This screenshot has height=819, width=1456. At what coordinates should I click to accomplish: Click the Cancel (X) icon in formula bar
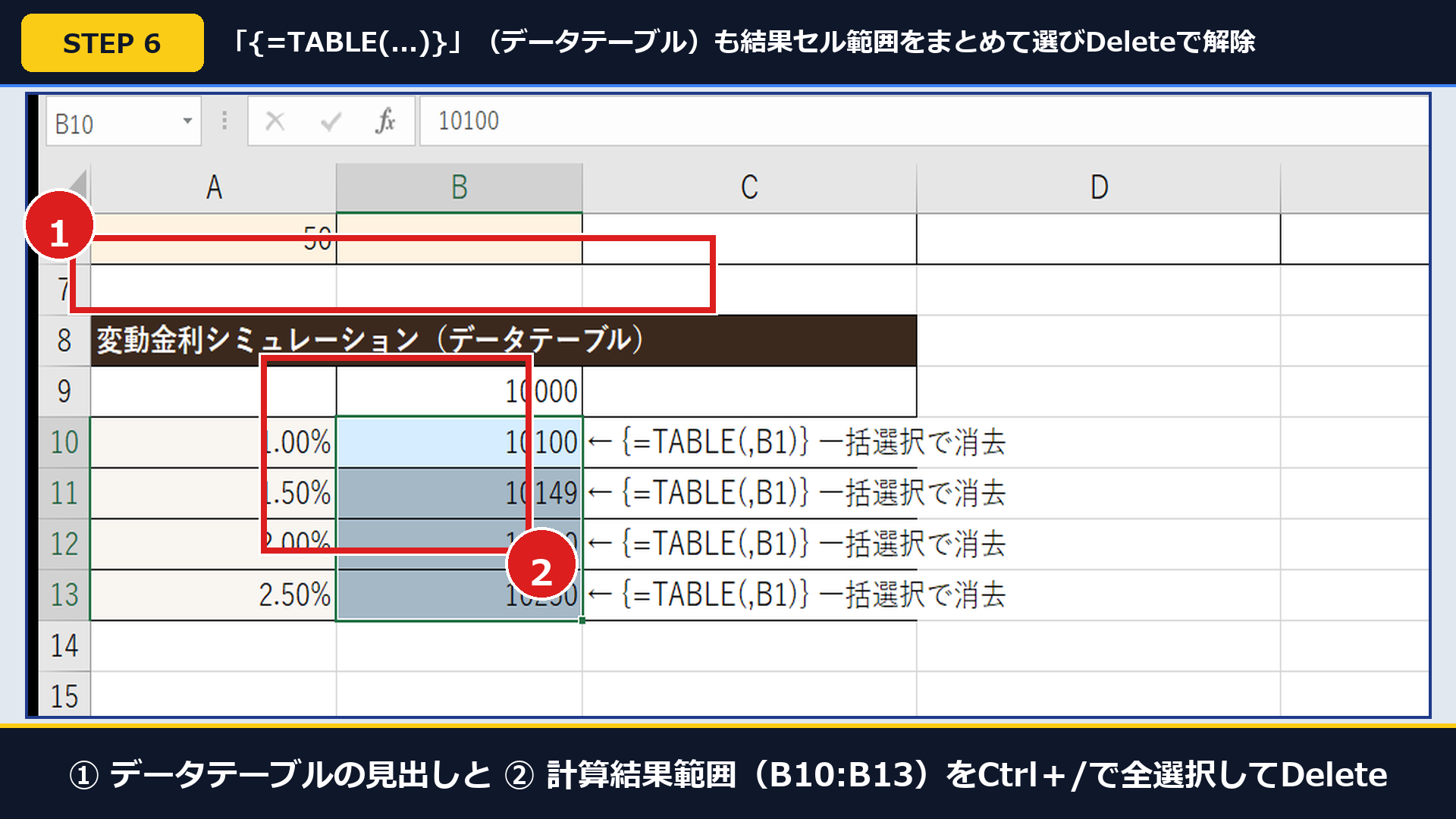[x=275, y=121]
